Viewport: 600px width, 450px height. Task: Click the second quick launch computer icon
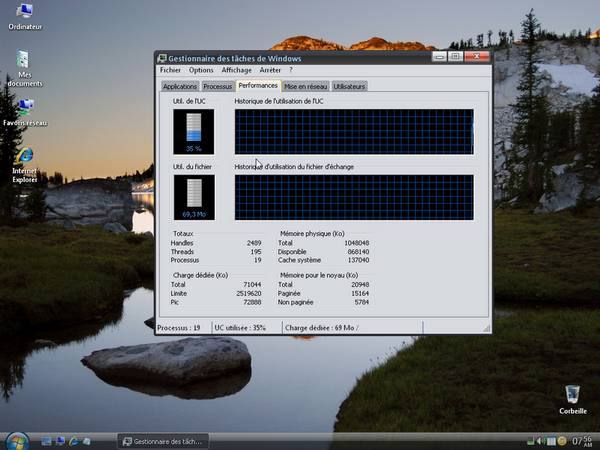60,441
